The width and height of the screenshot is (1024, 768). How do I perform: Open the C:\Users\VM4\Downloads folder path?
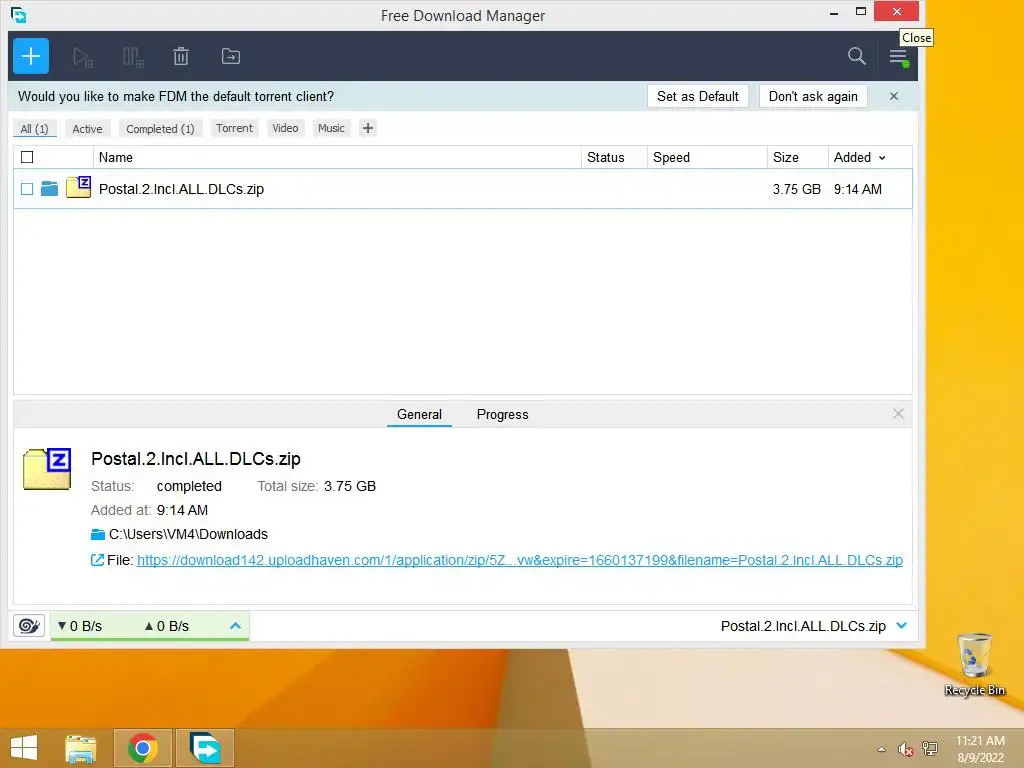[x=188, y=534]
